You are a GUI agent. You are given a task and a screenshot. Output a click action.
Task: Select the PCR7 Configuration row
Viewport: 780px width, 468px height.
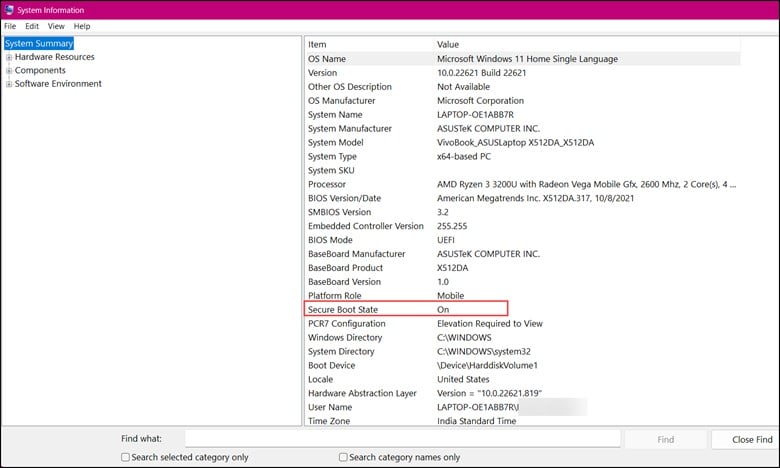(522, 323)
